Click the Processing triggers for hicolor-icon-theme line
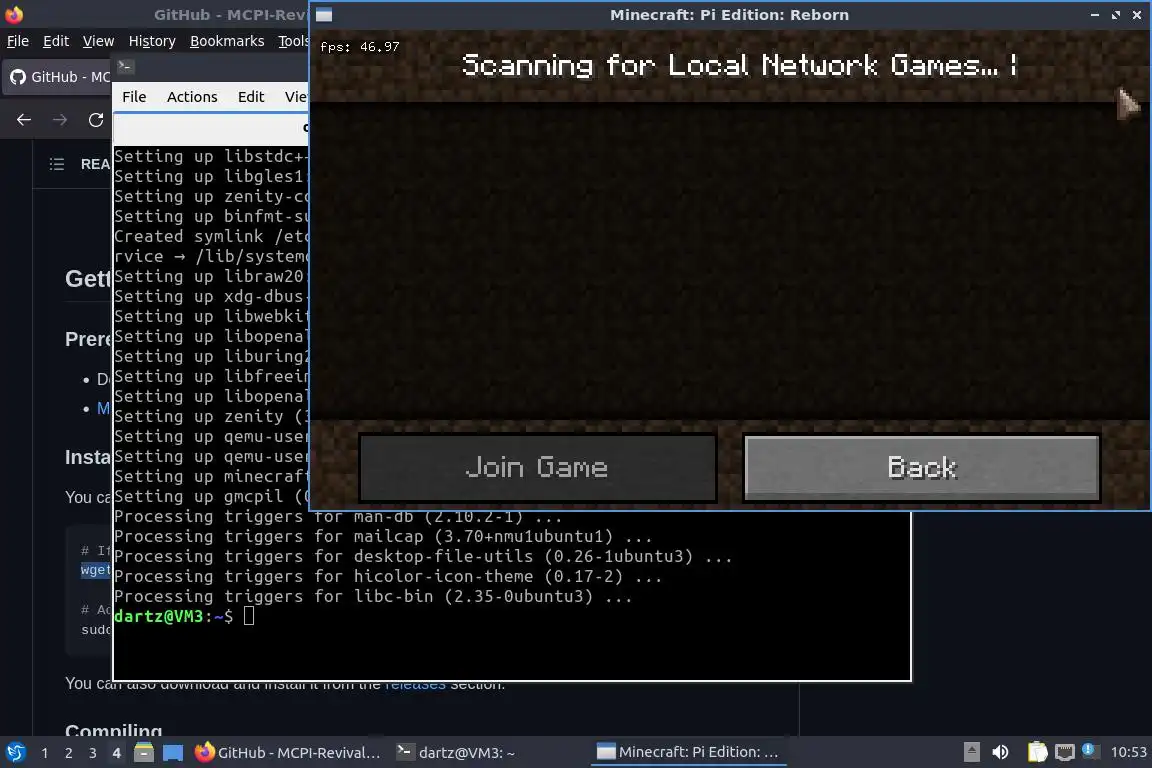The width and height of the screenshot is (1152, 768). (x=388, y=577)
